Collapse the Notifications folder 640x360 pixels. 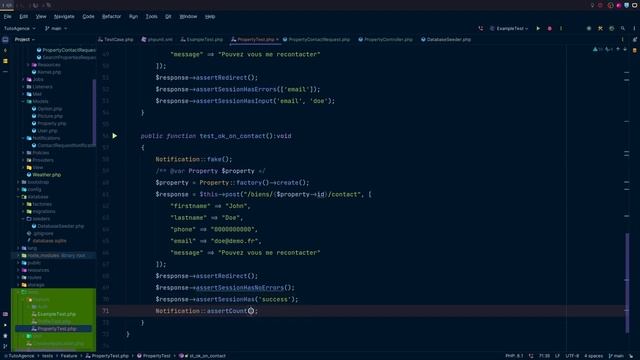coord(24,138)
